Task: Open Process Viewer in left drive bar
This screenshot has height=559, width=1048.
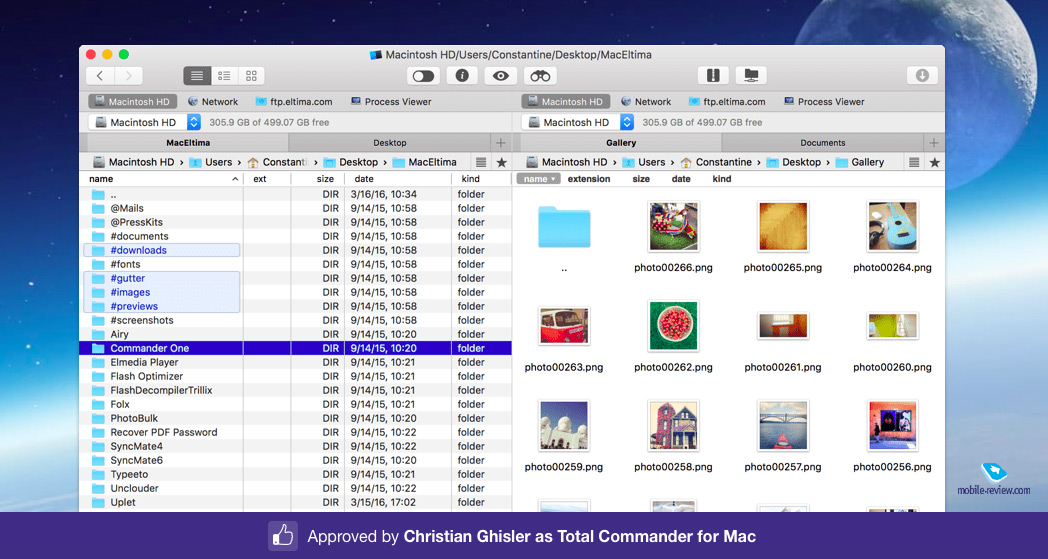Action: point(391,102)
